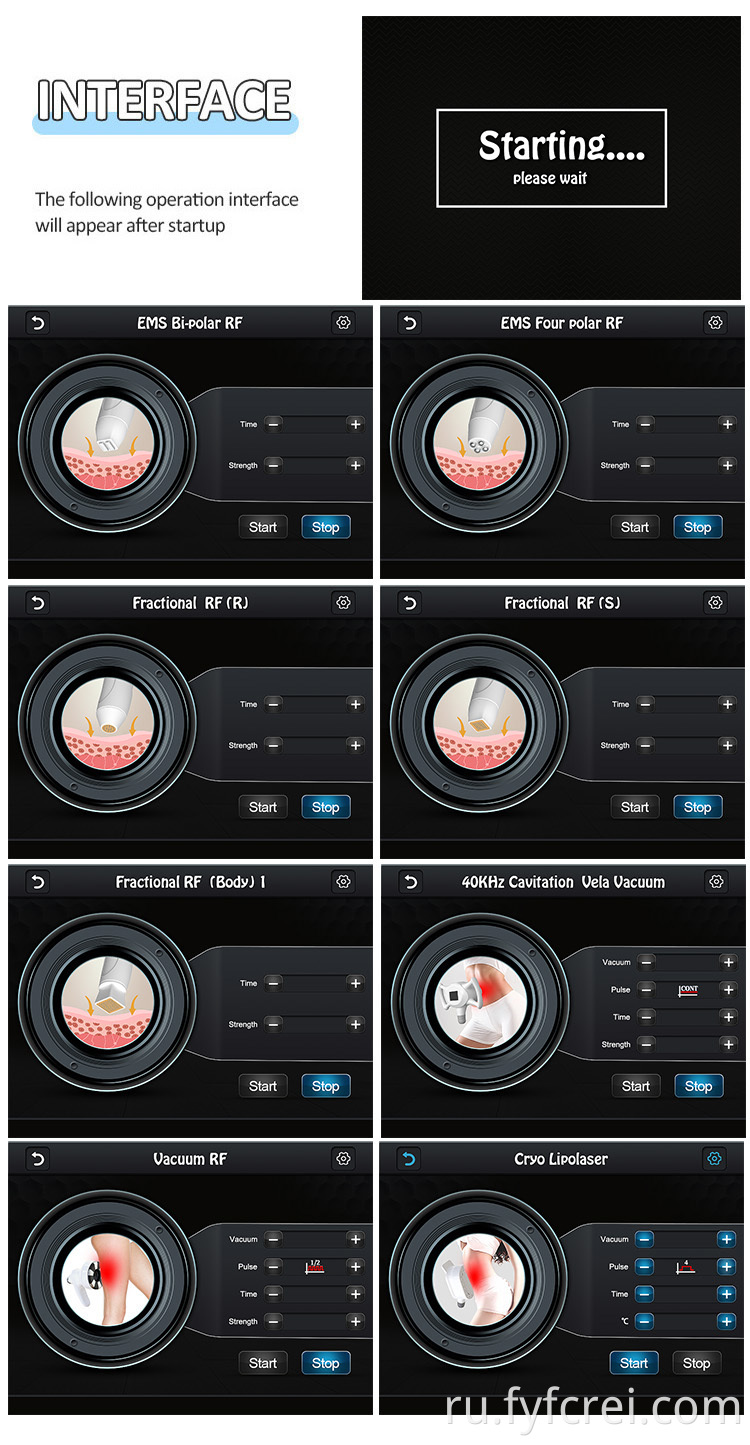Viewport: 750px width, 1445px height.
Task: Open settings gear in Vacuum RF panel
Action: (x=344, y=1159)
